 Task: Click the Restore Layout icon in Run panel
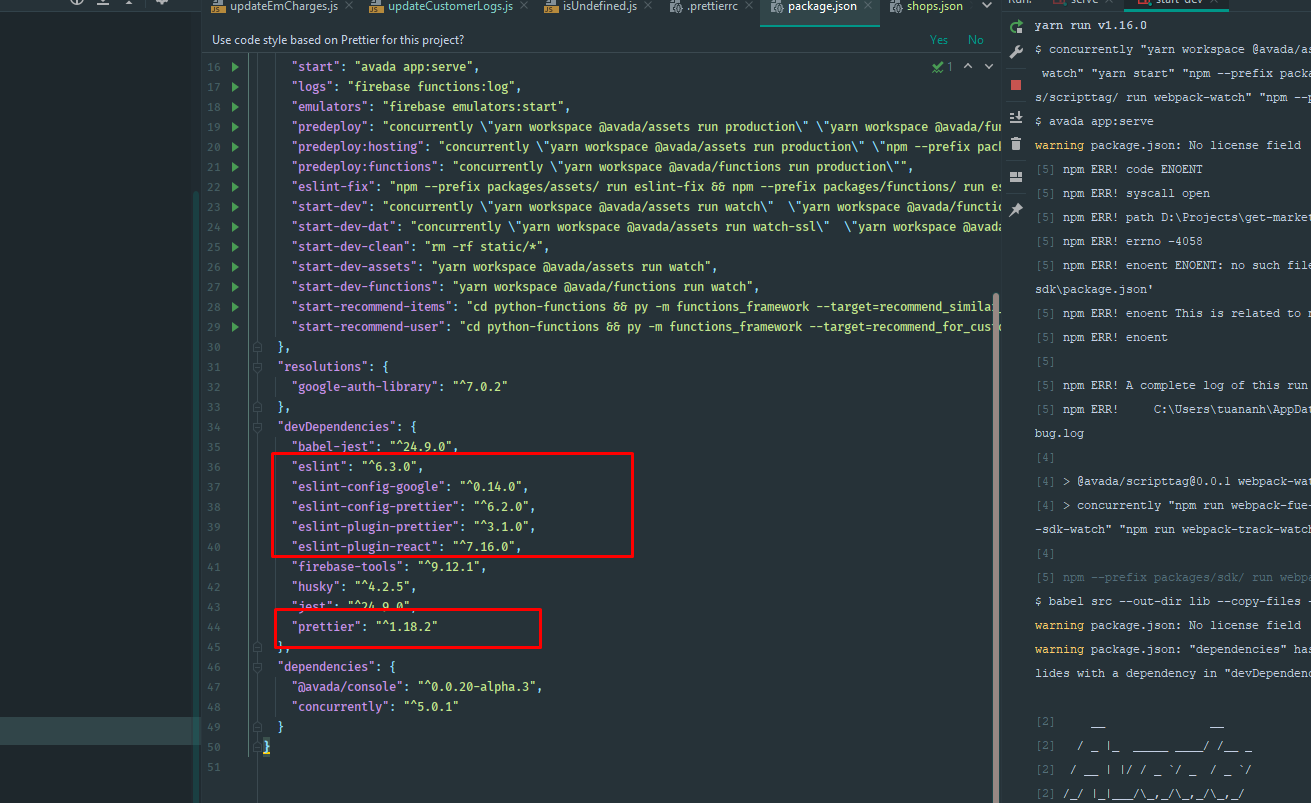(x=1016, y=177)
